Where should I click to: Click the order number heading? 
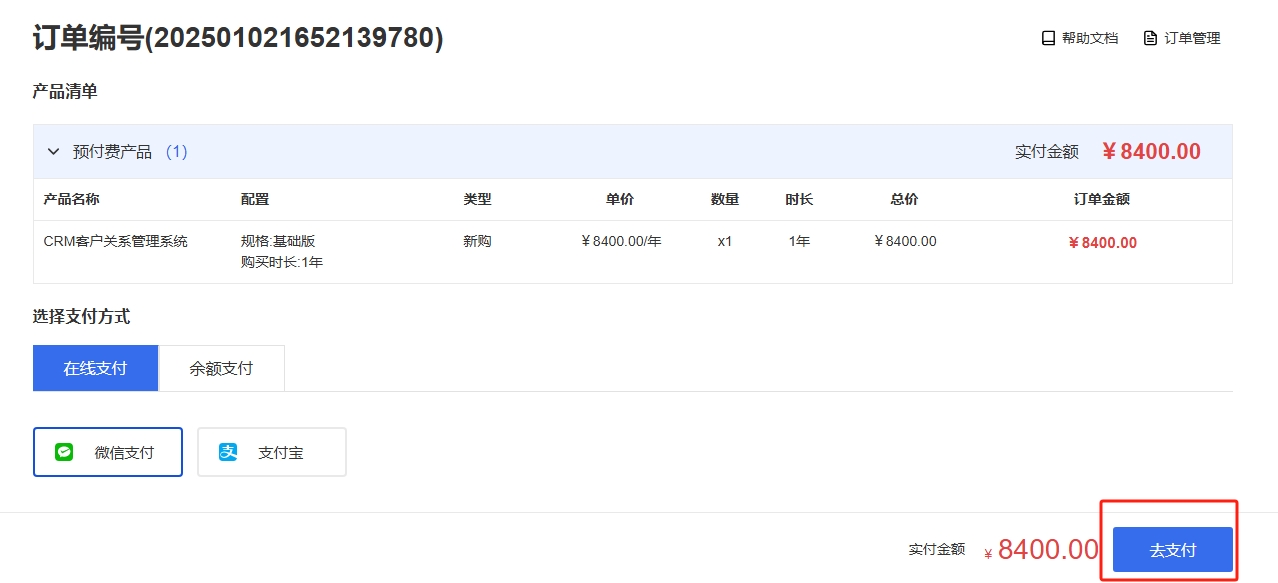pyautogui.click(x=238, y=38)
